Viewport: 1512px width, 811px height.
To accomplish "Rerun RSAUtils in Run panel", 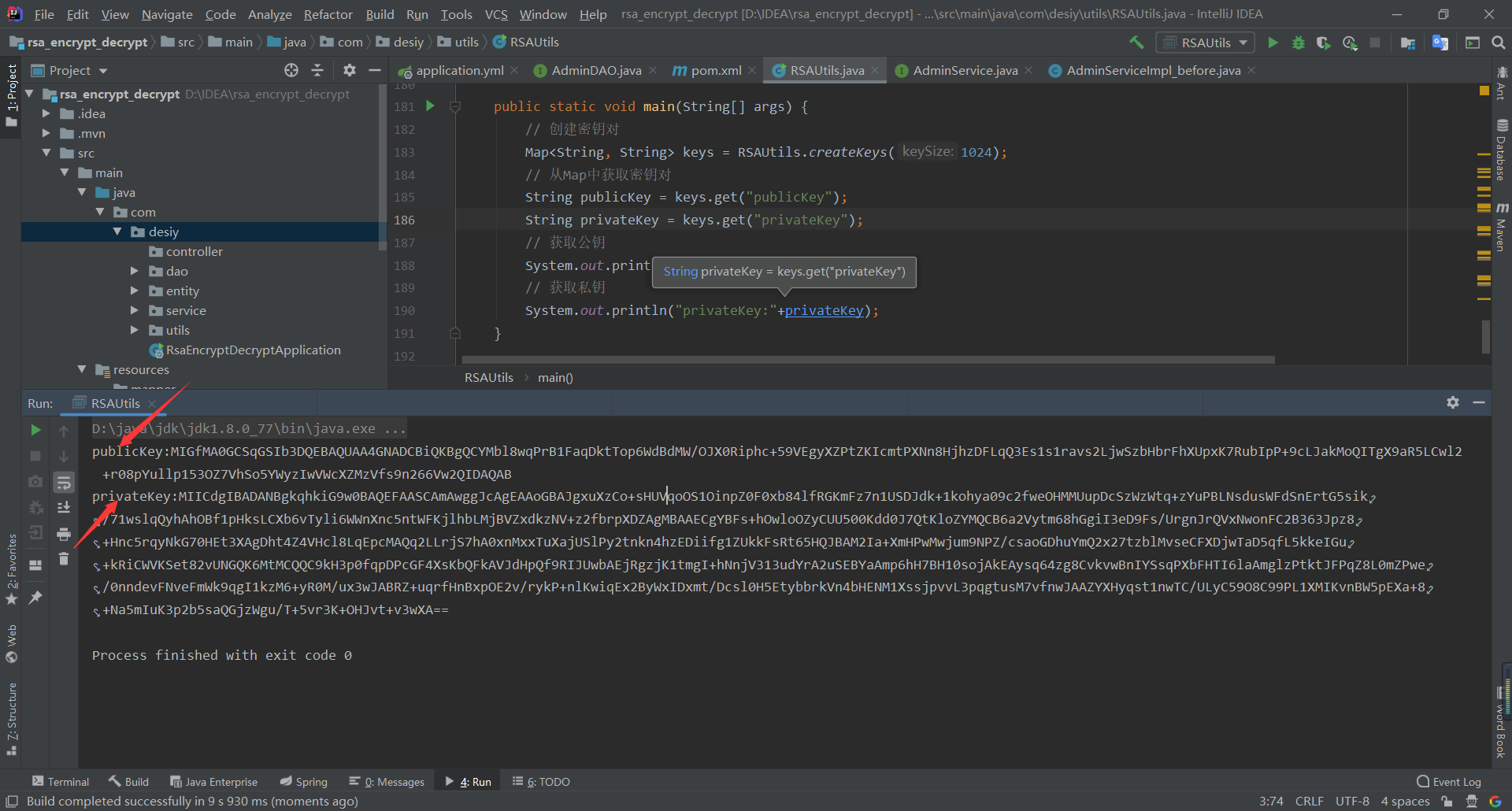I will [x=35, y=430].
